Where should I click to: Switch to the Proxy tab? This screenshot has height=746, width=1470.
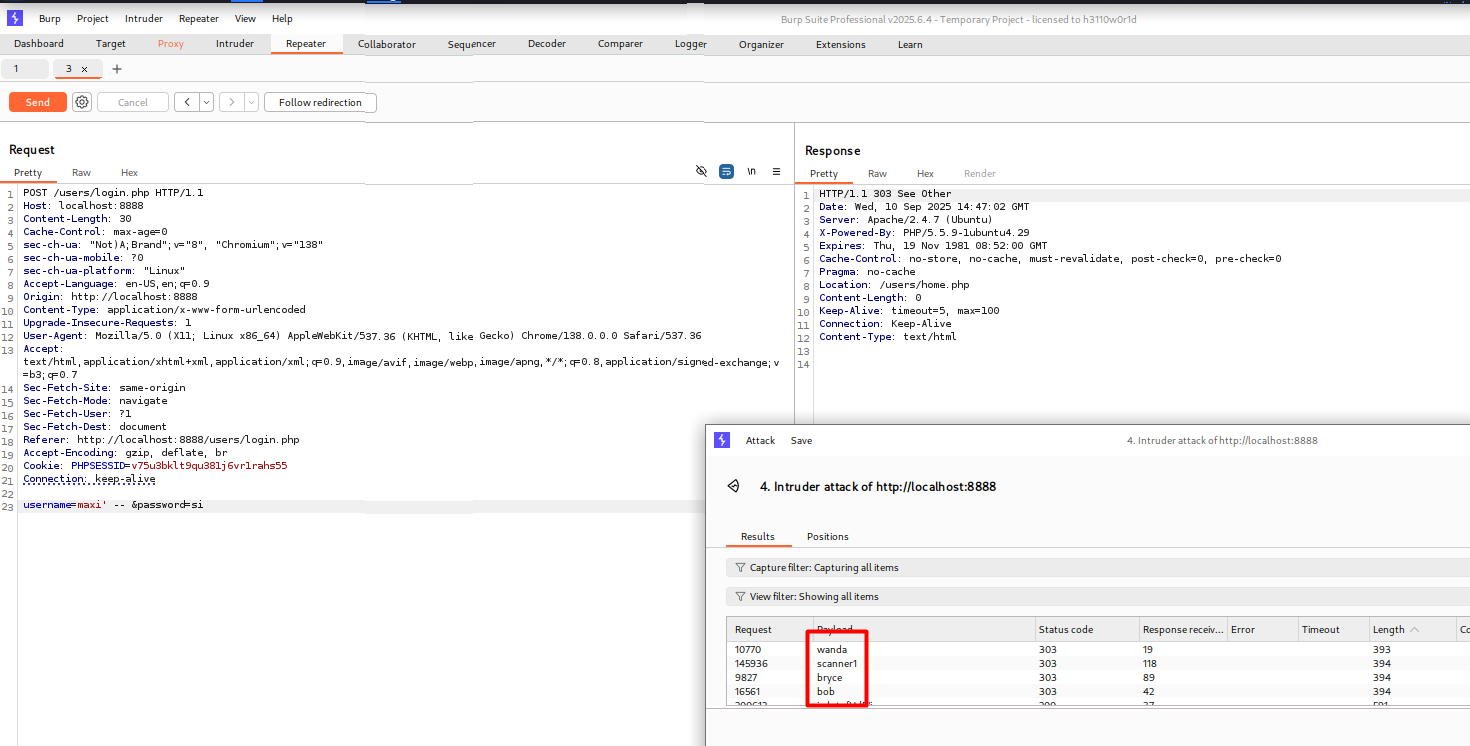click(171, 44)
